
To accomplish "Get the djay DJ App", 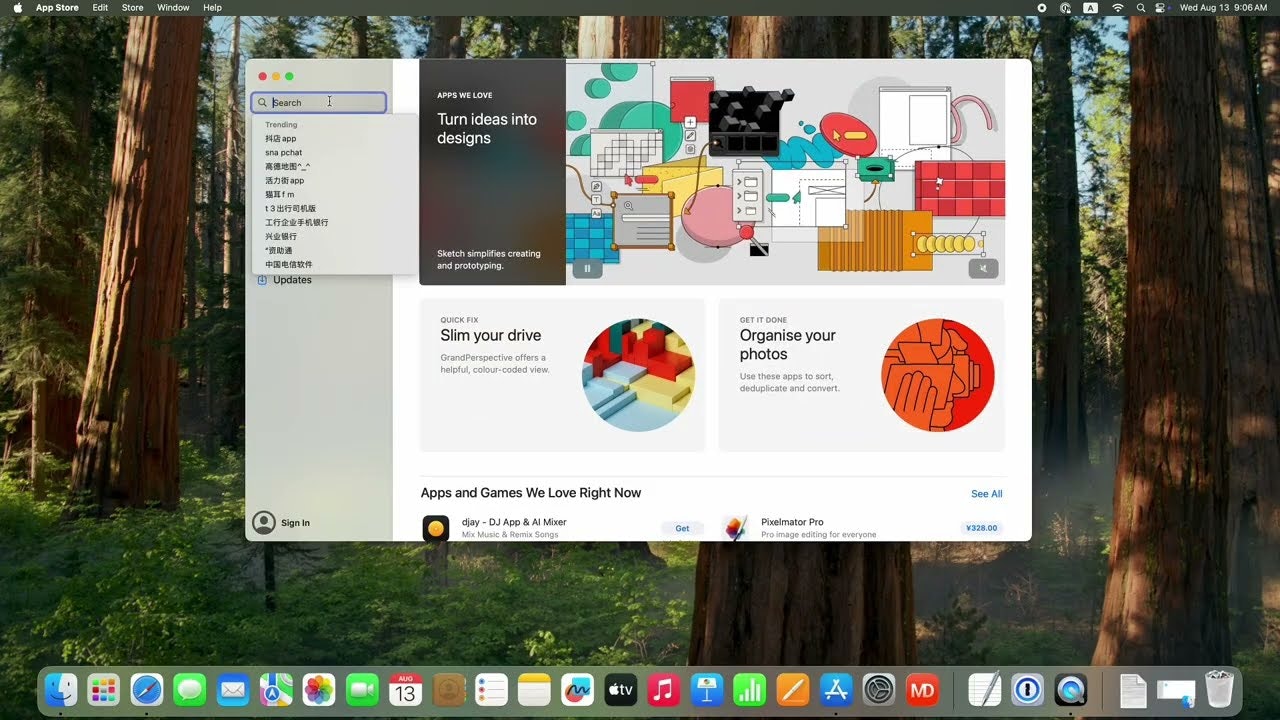I will [682, 528].
